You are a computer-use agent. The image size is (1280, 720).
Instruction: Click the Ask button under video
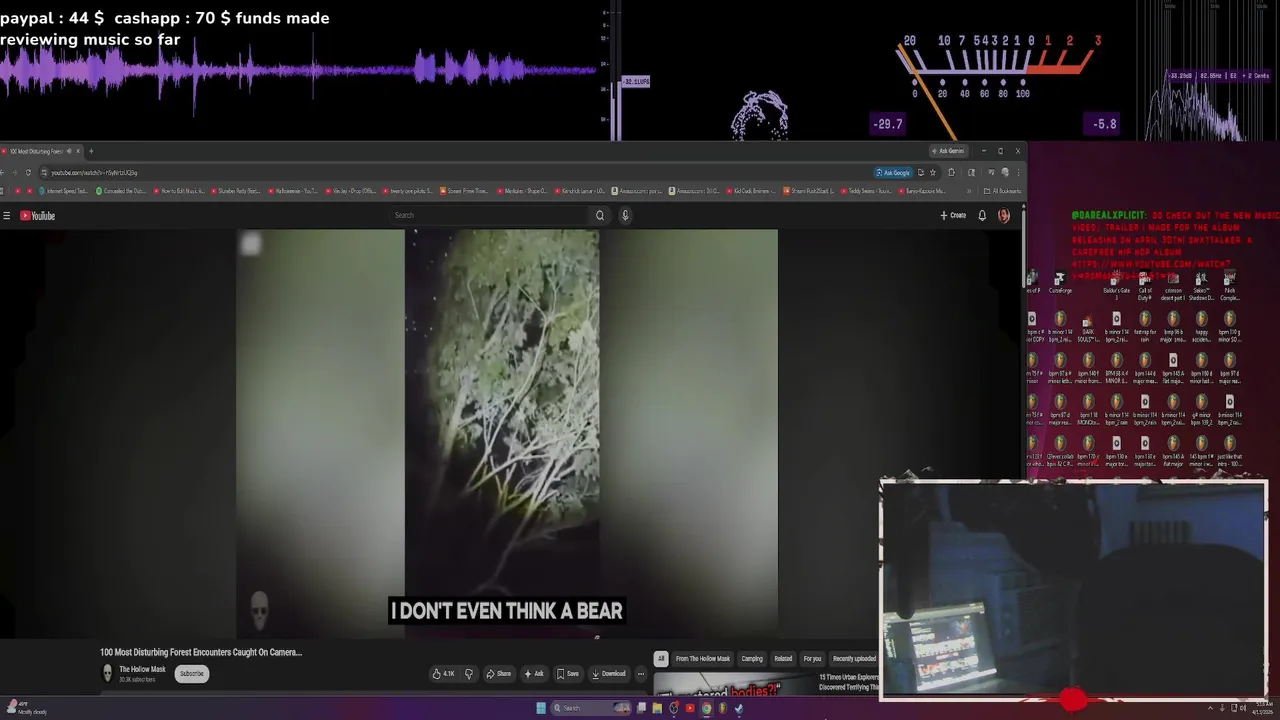click(534, 674)
